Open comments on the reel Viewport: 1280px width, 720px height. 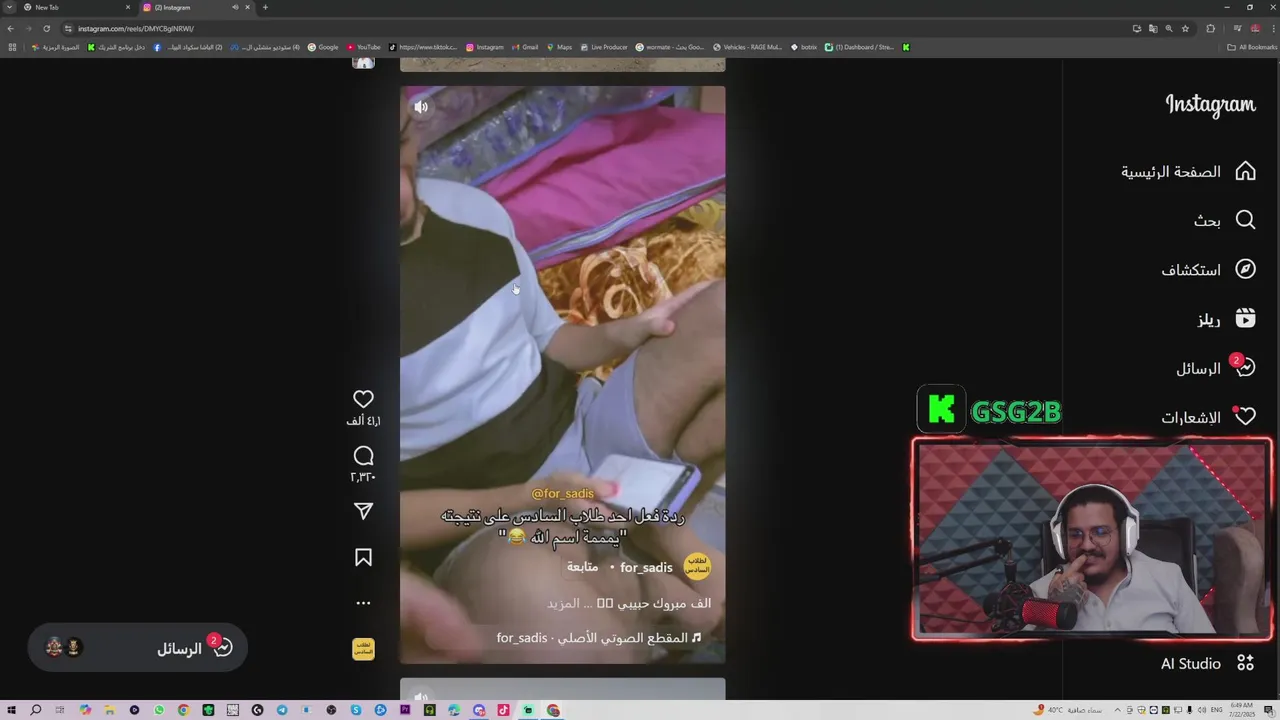pos(363,456)
